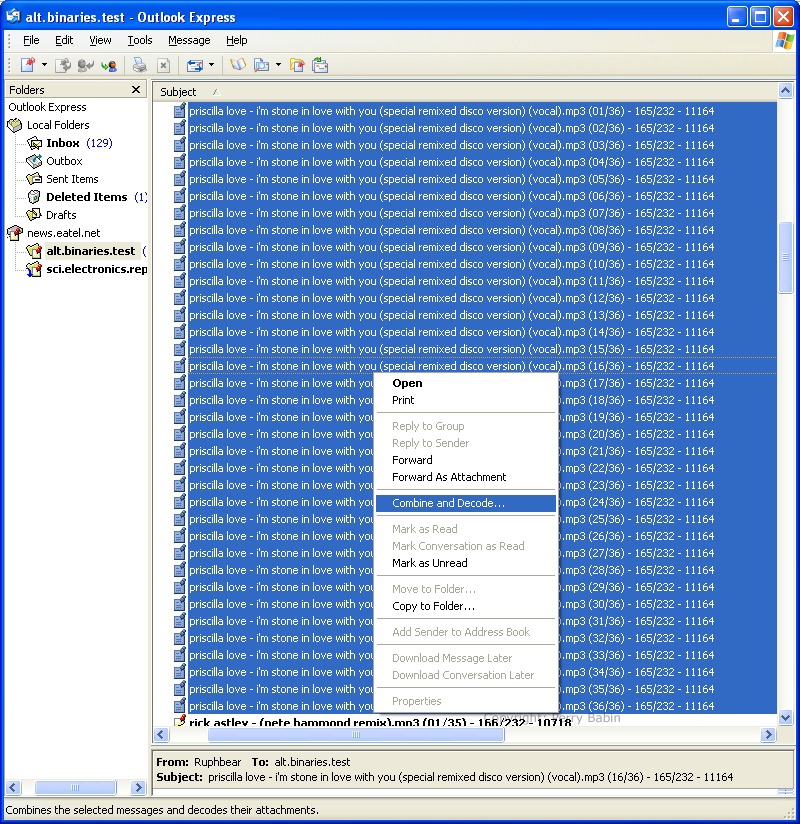Image resolution: width=800 pixels, height=824 pixels.
Task: Click the message icon for part (10/36)
Action: tap(180, 264)
